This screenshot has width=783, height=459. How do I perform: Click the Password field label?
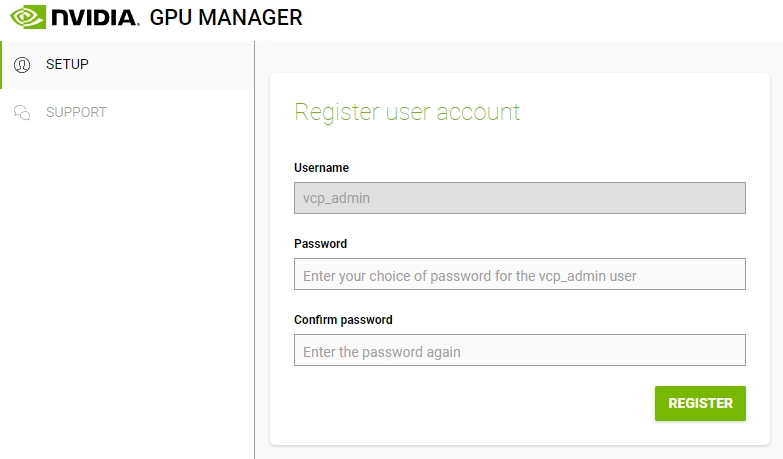(321, 244)
